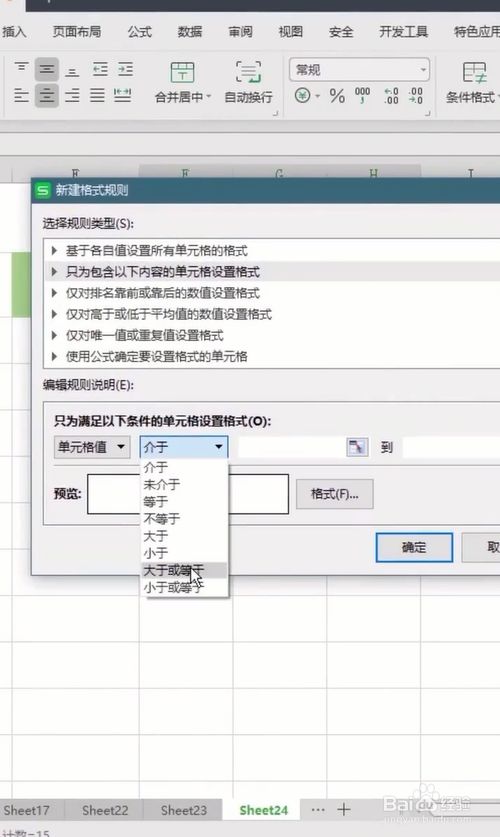Open the 页面布局 ribbon tab
Screen dimensions: 500x837
coord(77,32)
